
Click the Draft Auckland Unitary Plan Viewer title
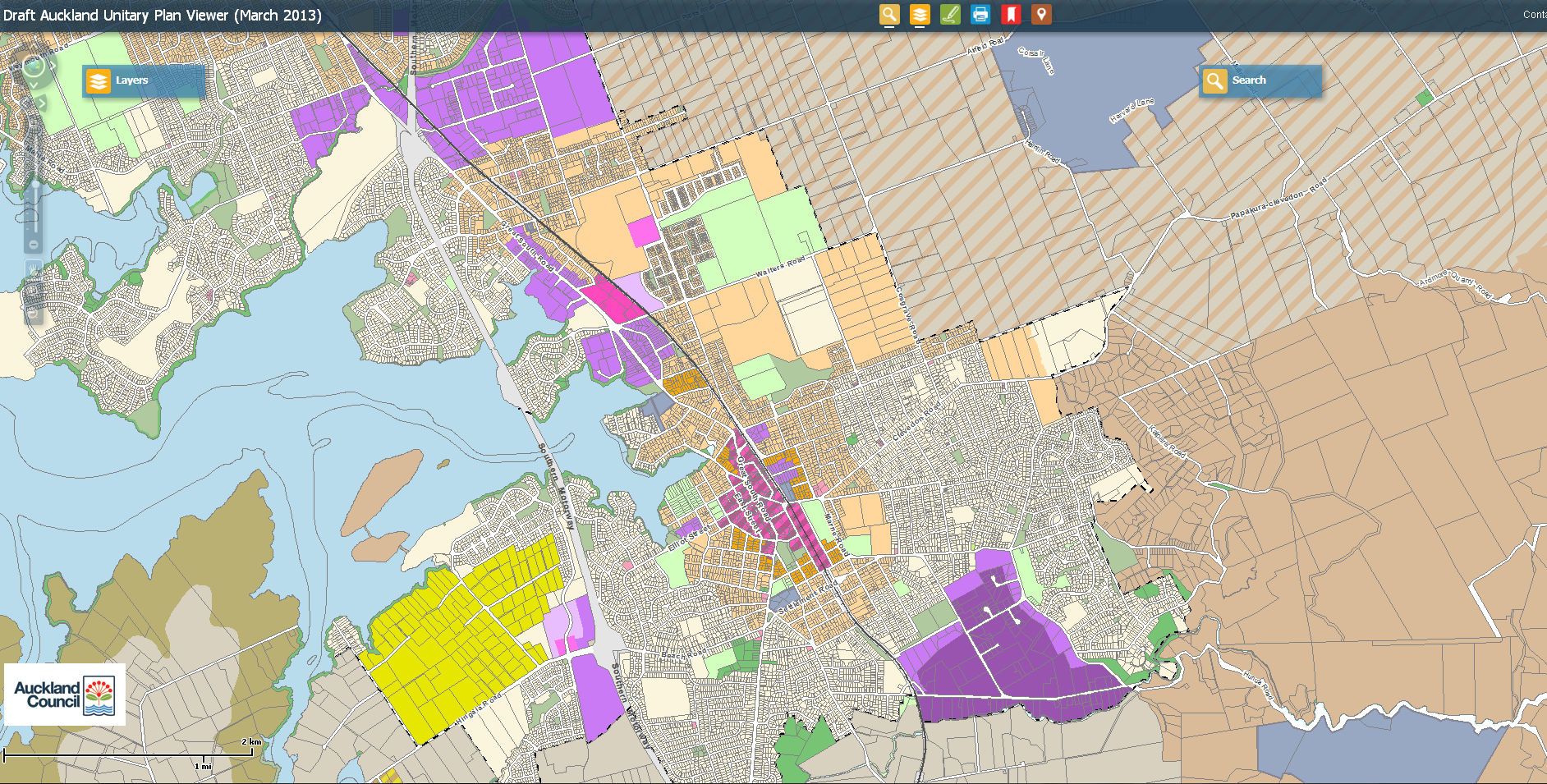coord(163,15)
